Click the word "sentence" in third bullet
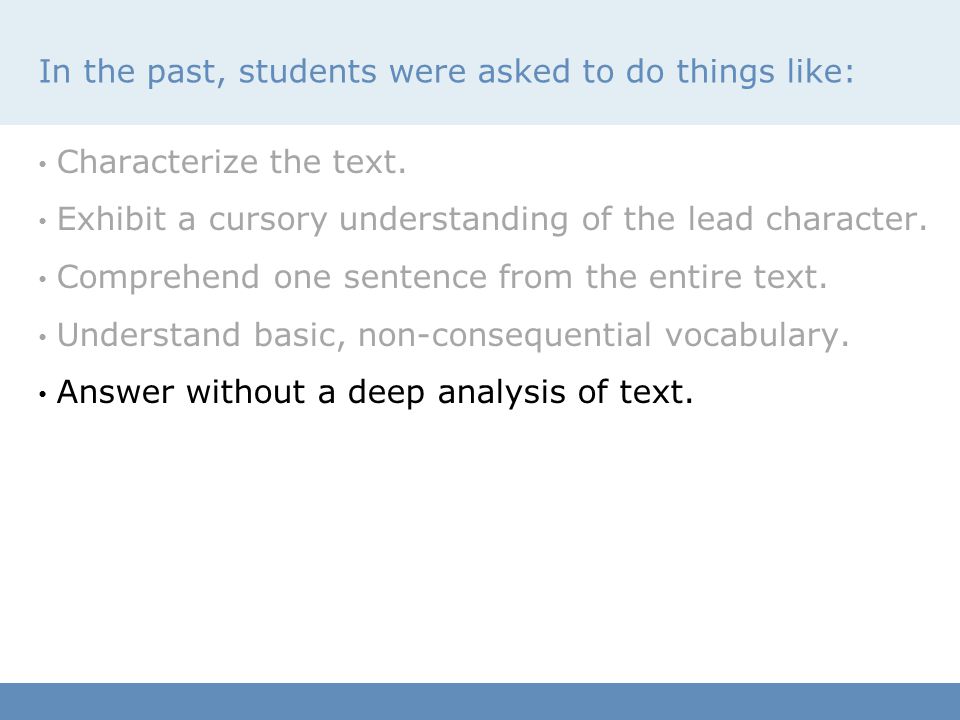This screenshot has width=960, height=720. 415,277
